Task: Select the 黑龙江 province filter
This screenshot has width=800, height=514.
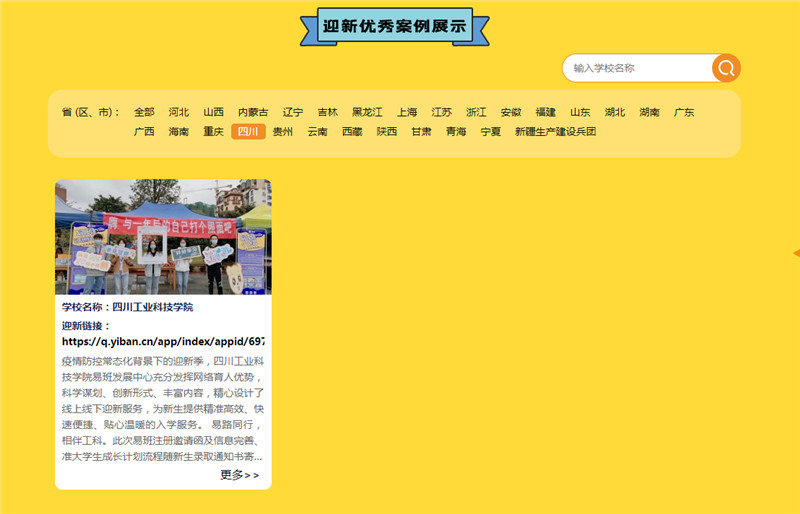Action: 367,112
